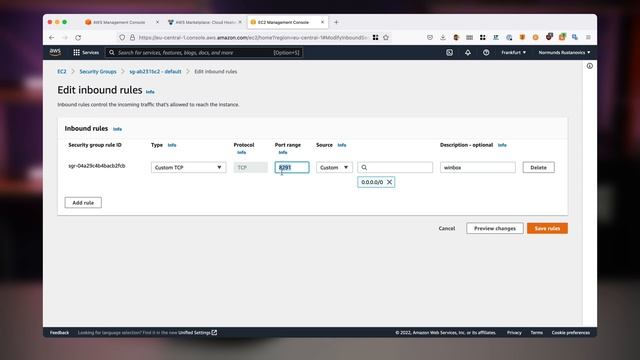
Task: Follow the Security Groups breadcrumb
Action: coord(98,71)
